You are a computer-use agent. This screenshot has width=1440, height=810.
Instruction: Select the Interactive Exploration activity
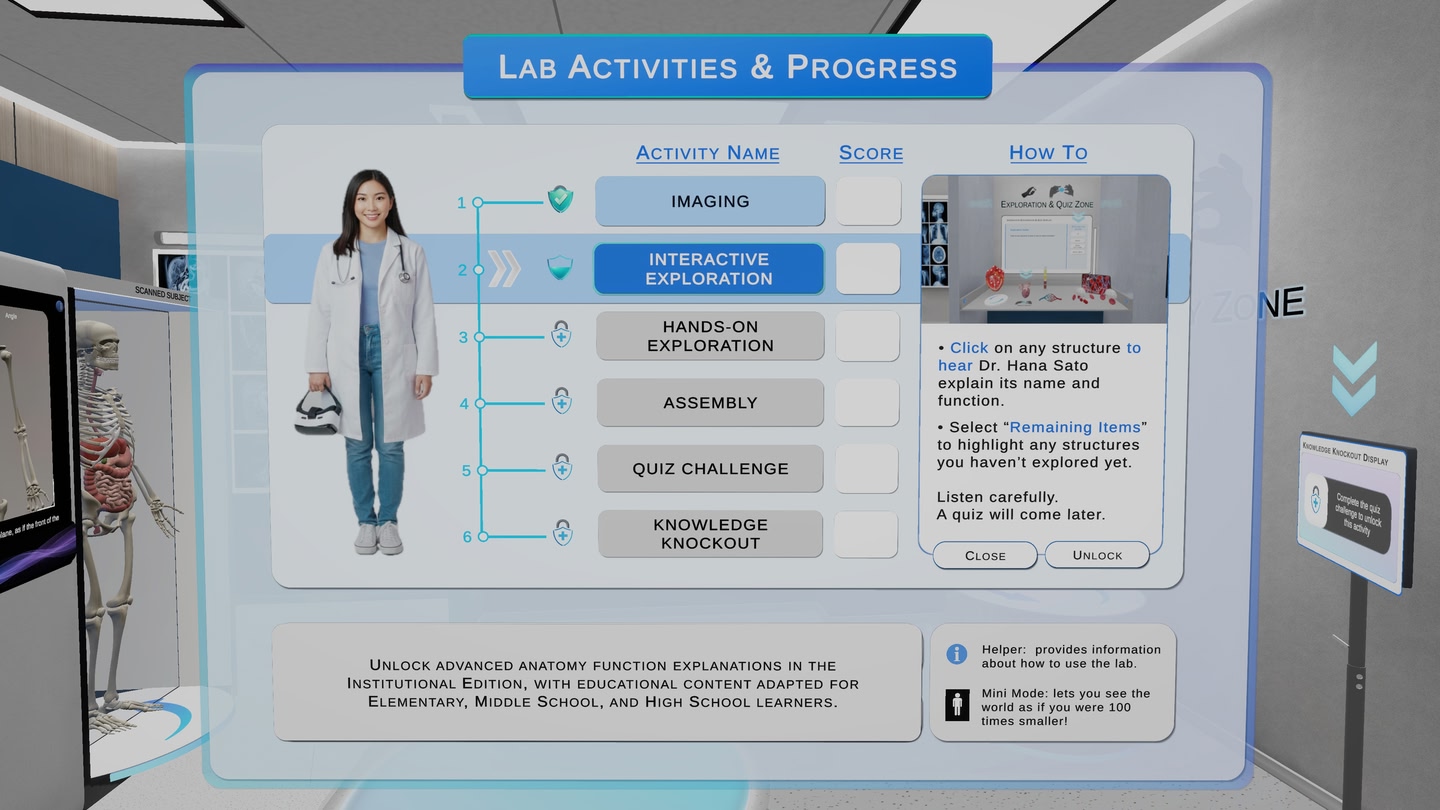click(x=709, y=269)
